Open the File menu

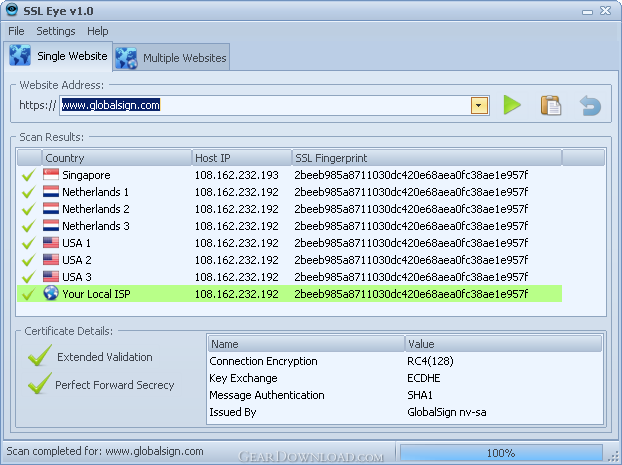[x=16, y=31]
